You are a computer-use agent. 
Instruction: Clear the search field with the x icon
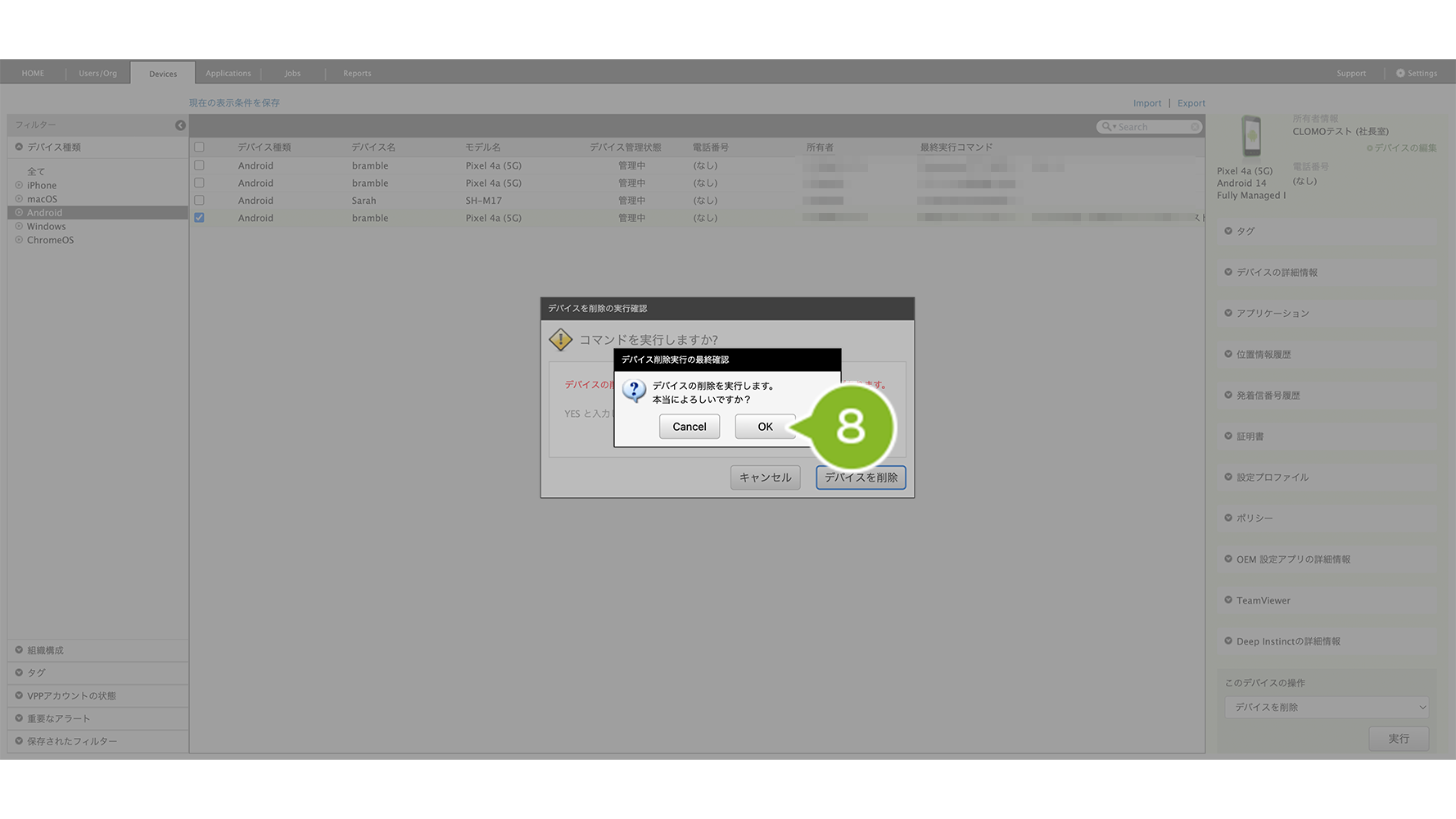[x=1195, y=127]
